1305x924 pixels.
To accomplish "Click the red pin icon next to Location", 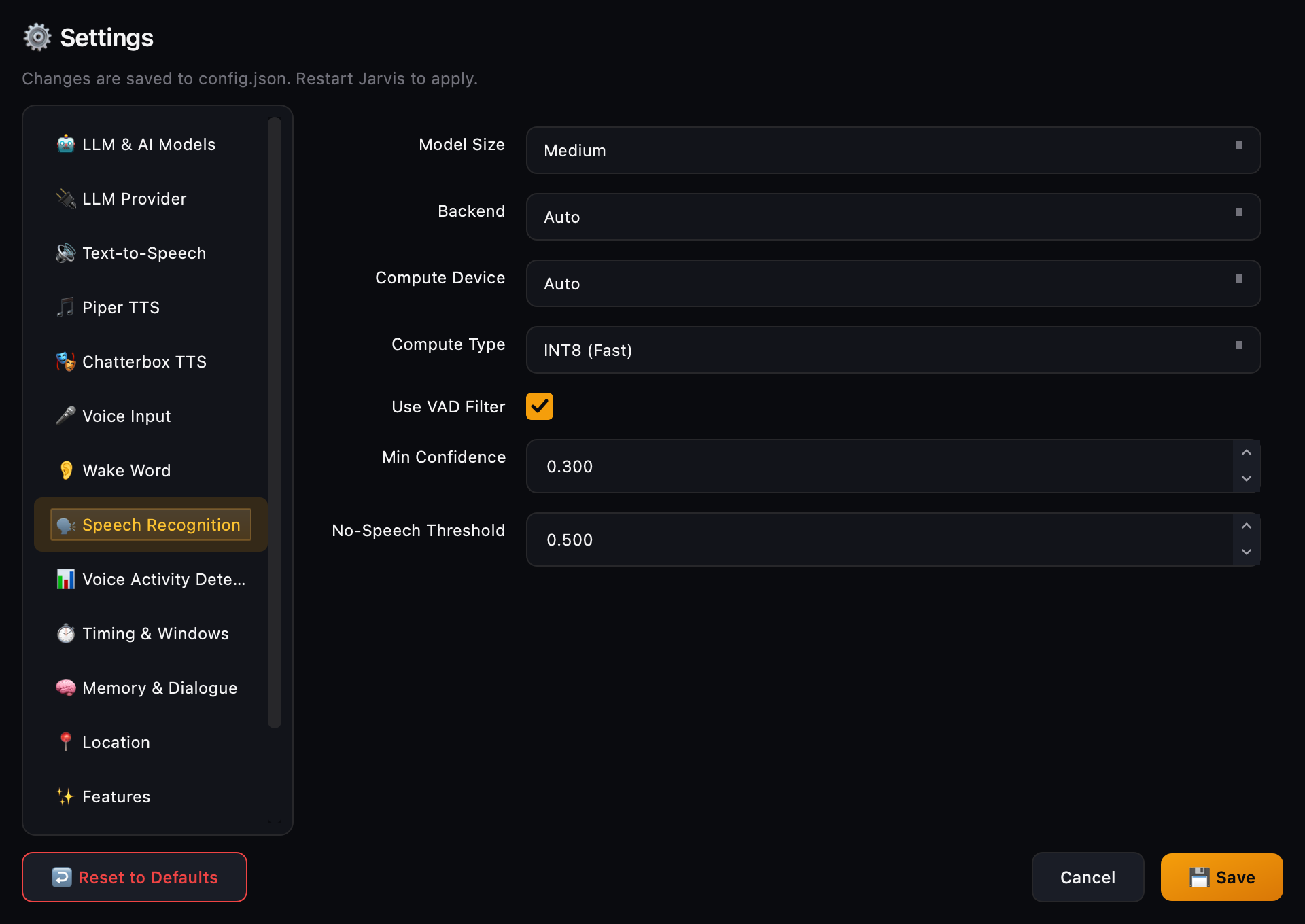I will pyautogui.click(x=65, y=742).
